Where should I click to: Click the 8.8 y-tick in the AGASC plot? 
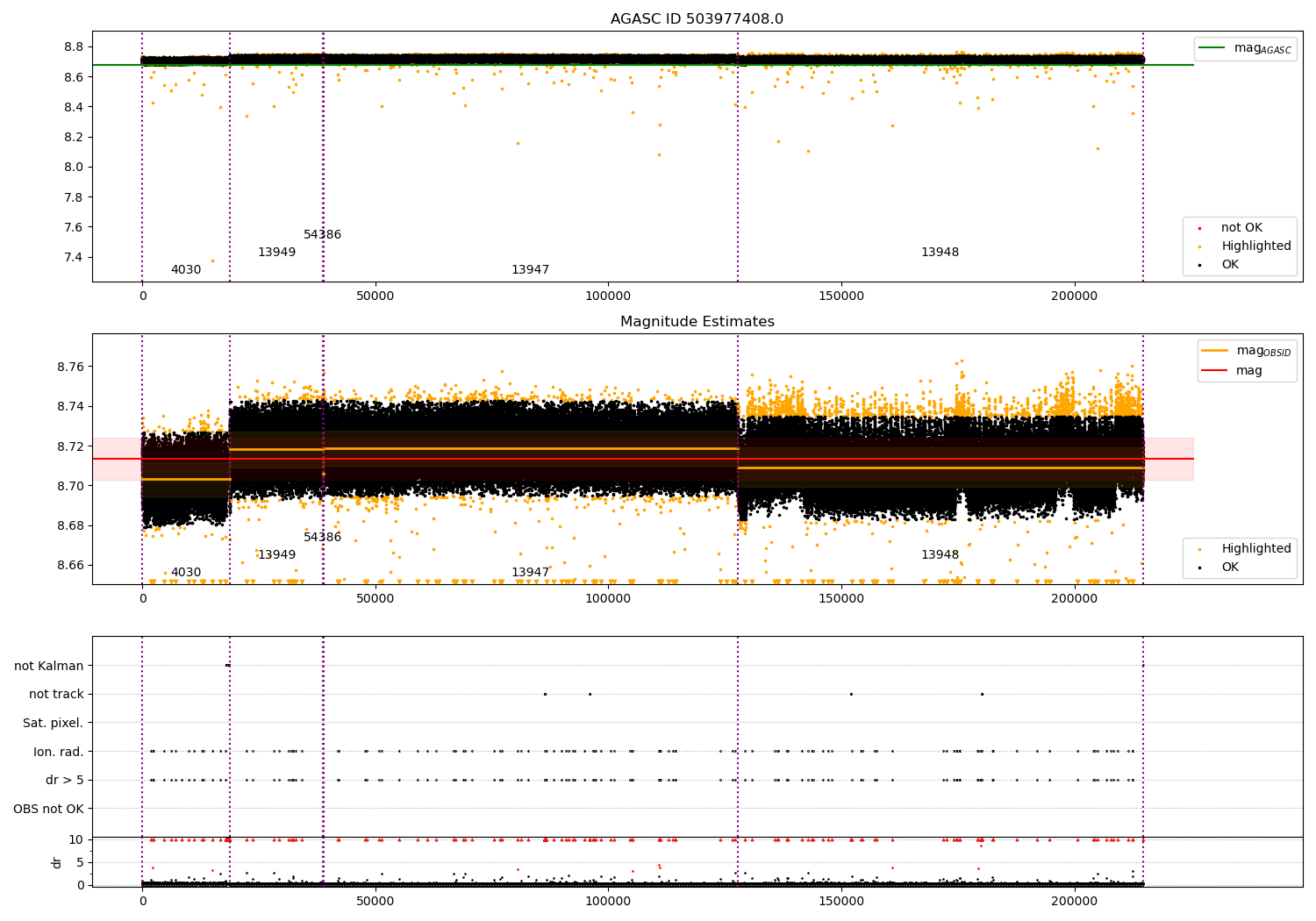click(74, 46)
